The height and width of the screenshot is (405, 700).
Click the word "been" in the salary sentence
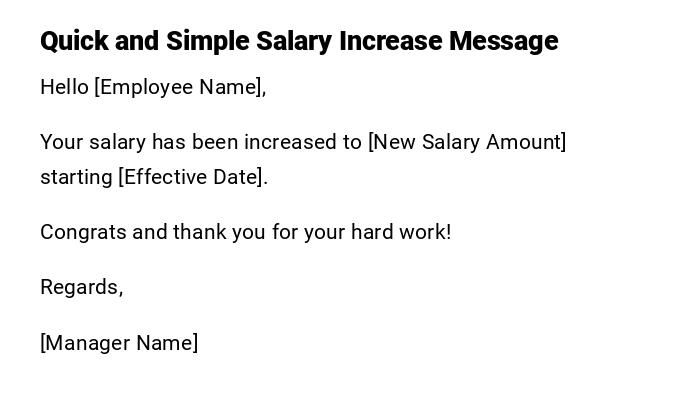click(x=215, y=142)
